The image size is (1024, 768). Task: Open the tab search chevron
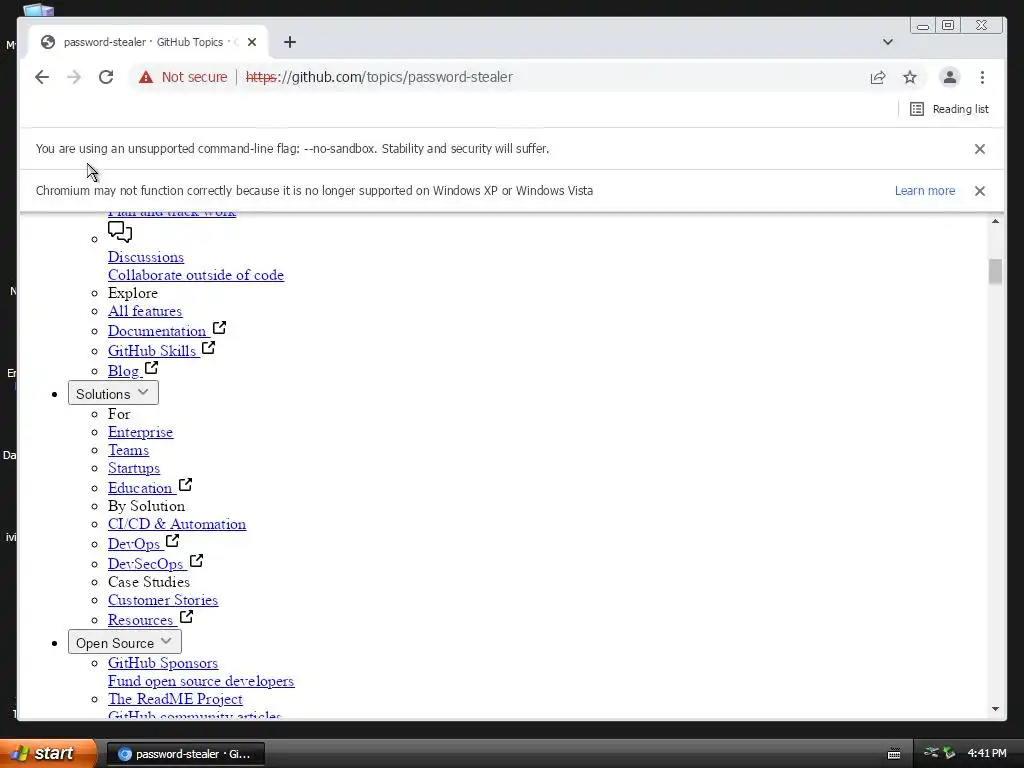tap(888, 42)
